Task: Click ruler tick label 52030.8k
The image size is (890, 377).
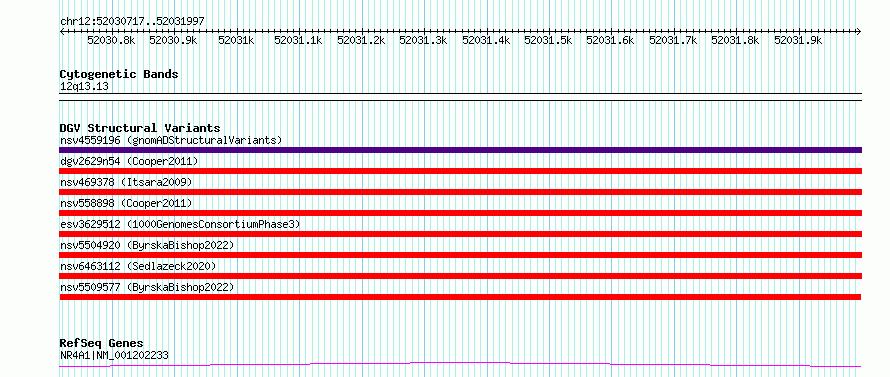Action: [111, 40]
